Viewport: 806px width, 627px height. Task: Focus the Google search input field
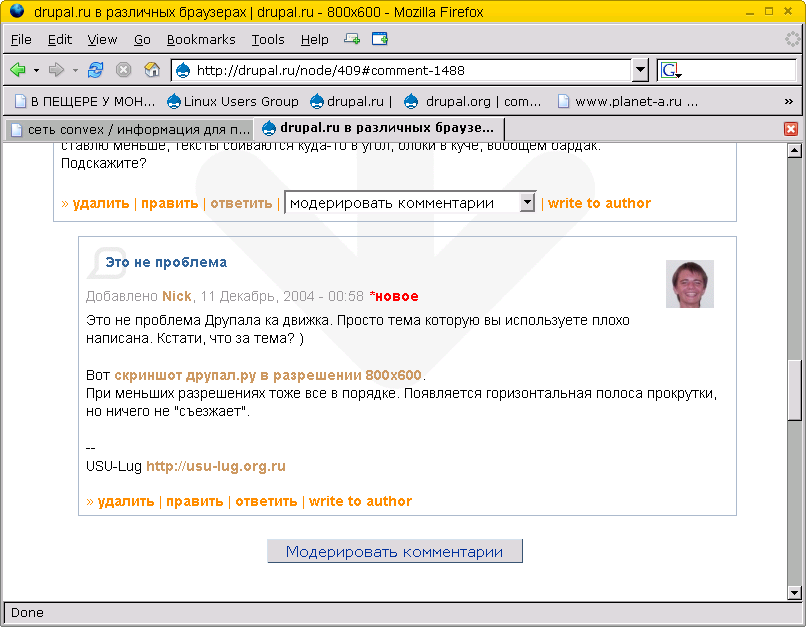(739, 70)
